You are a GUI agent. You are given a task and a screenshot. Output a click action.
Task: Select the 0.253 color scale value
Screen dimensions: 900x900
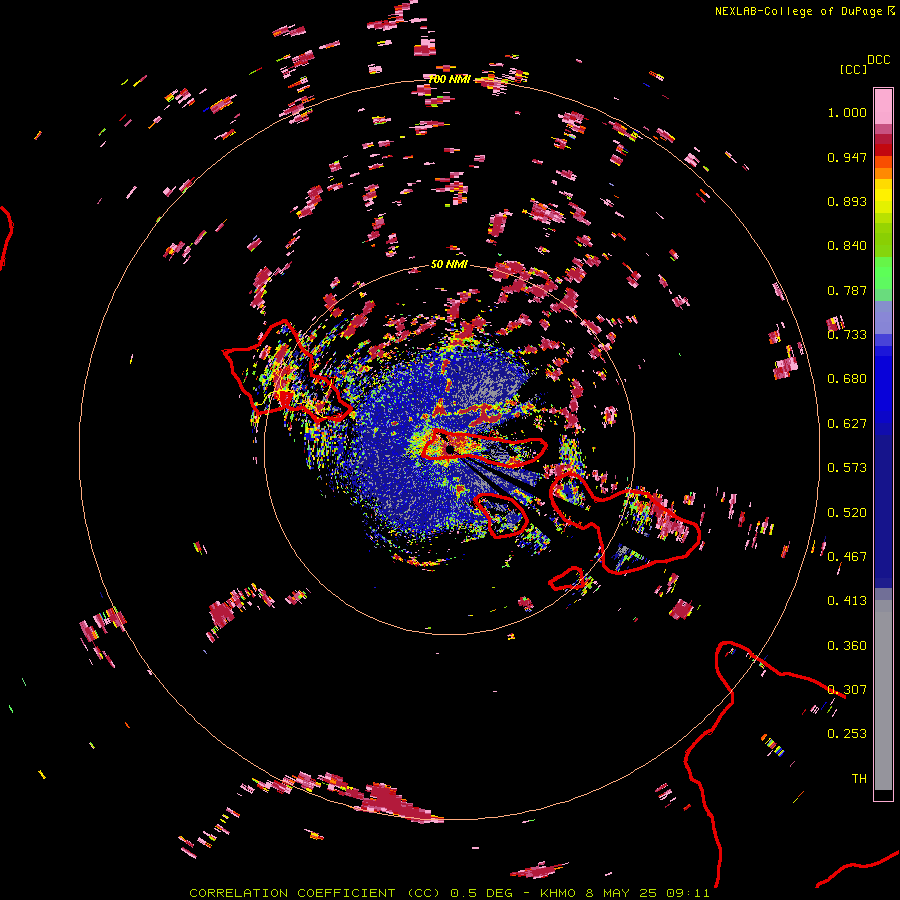click(847, 734)
